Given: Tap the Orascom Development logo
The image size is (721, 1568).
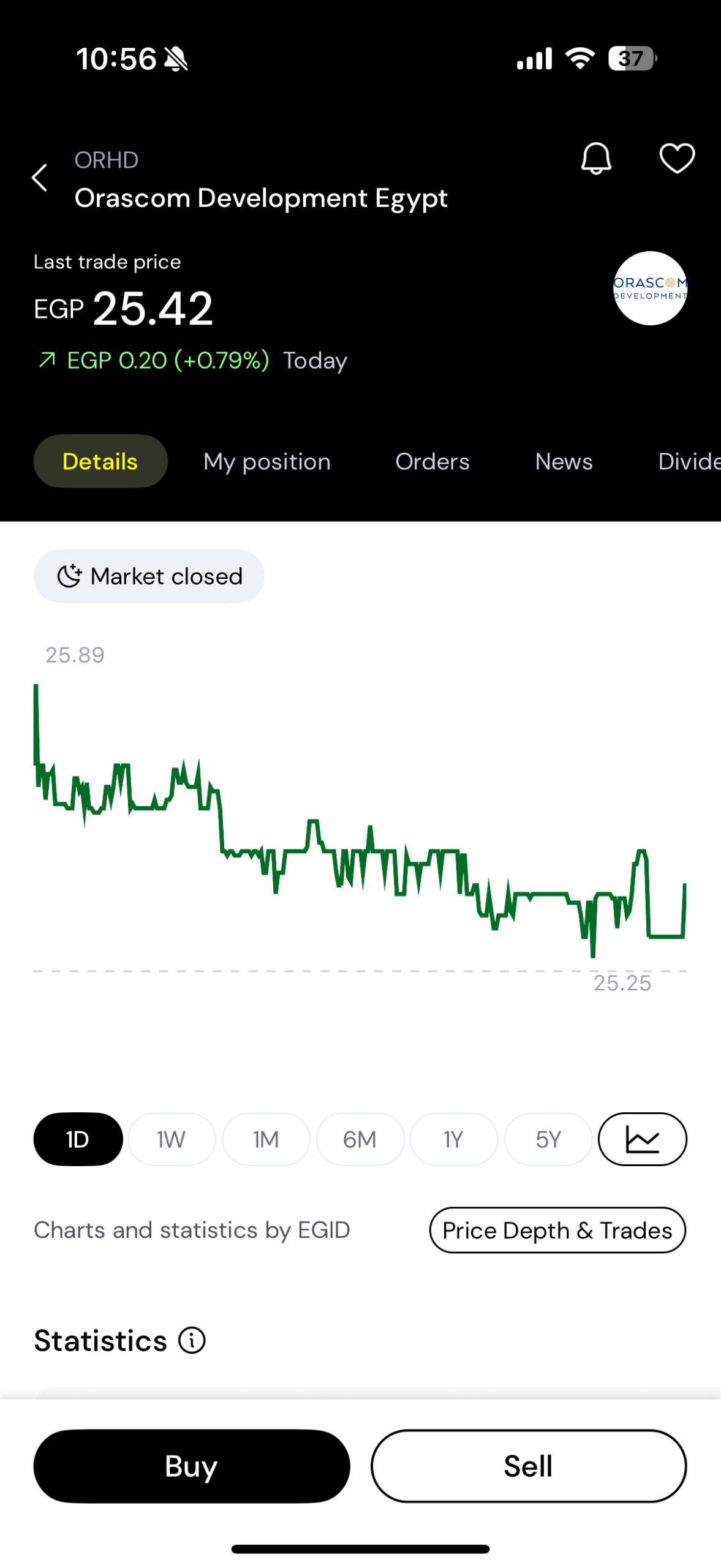Looking at the screenshot, I should click(649, 288).
